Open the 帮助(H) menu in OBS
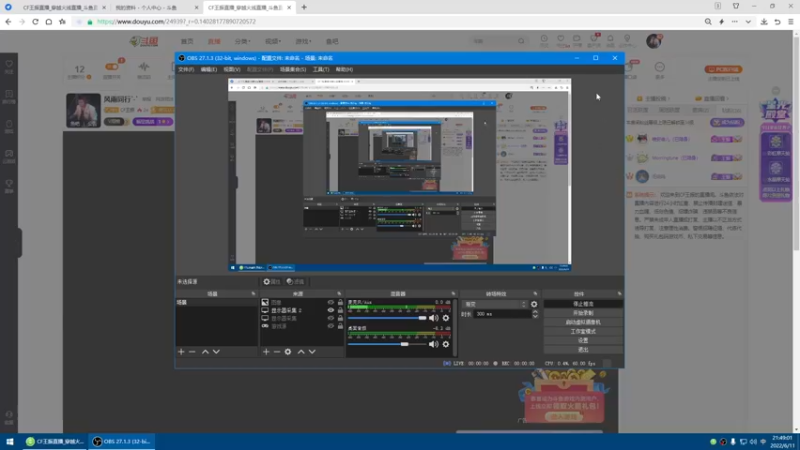Image resolution: width=800 pixels, height=450 pixels. coord(344,69)
